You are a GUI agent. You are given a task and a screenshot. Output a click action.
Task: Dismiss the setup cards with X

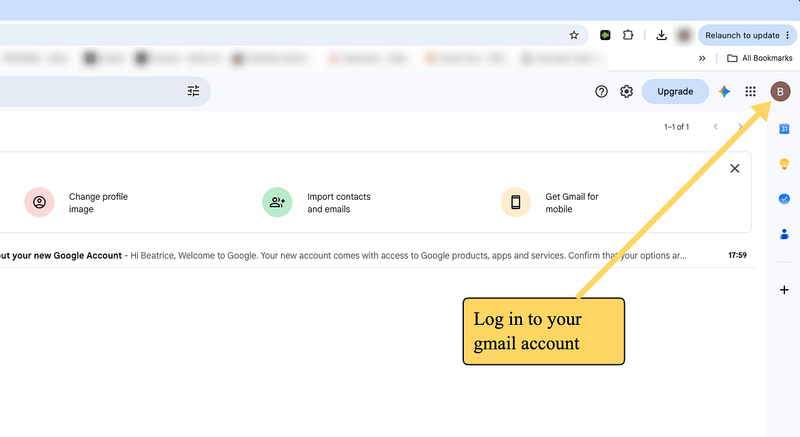pyautogui.click(x=735, y=168)
